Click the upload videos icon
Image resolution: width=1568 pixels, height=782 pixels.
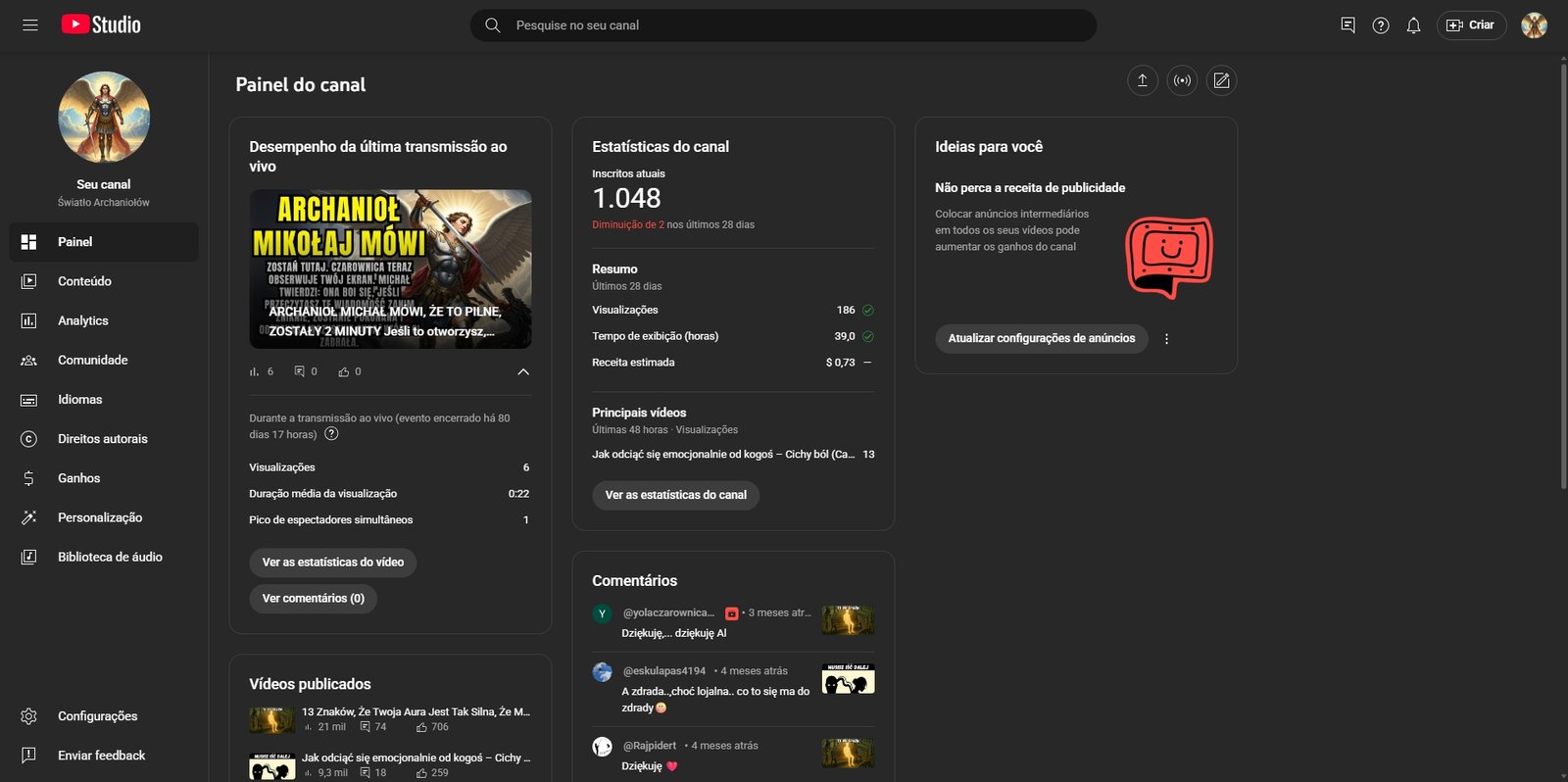pyautogui.click(x=1143, y=80)
